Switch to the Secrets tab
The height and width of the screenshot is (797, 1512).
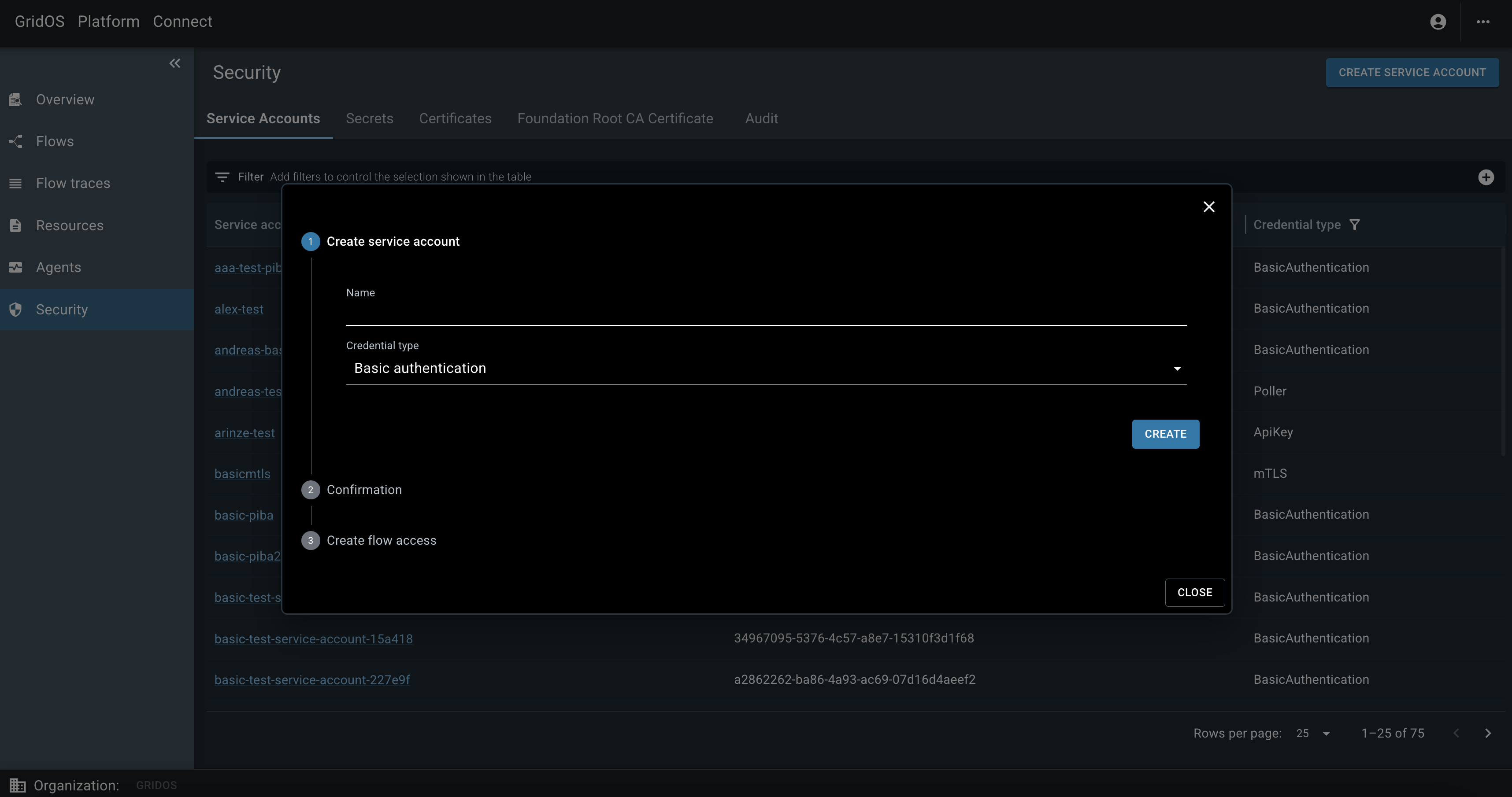point(369,118)
